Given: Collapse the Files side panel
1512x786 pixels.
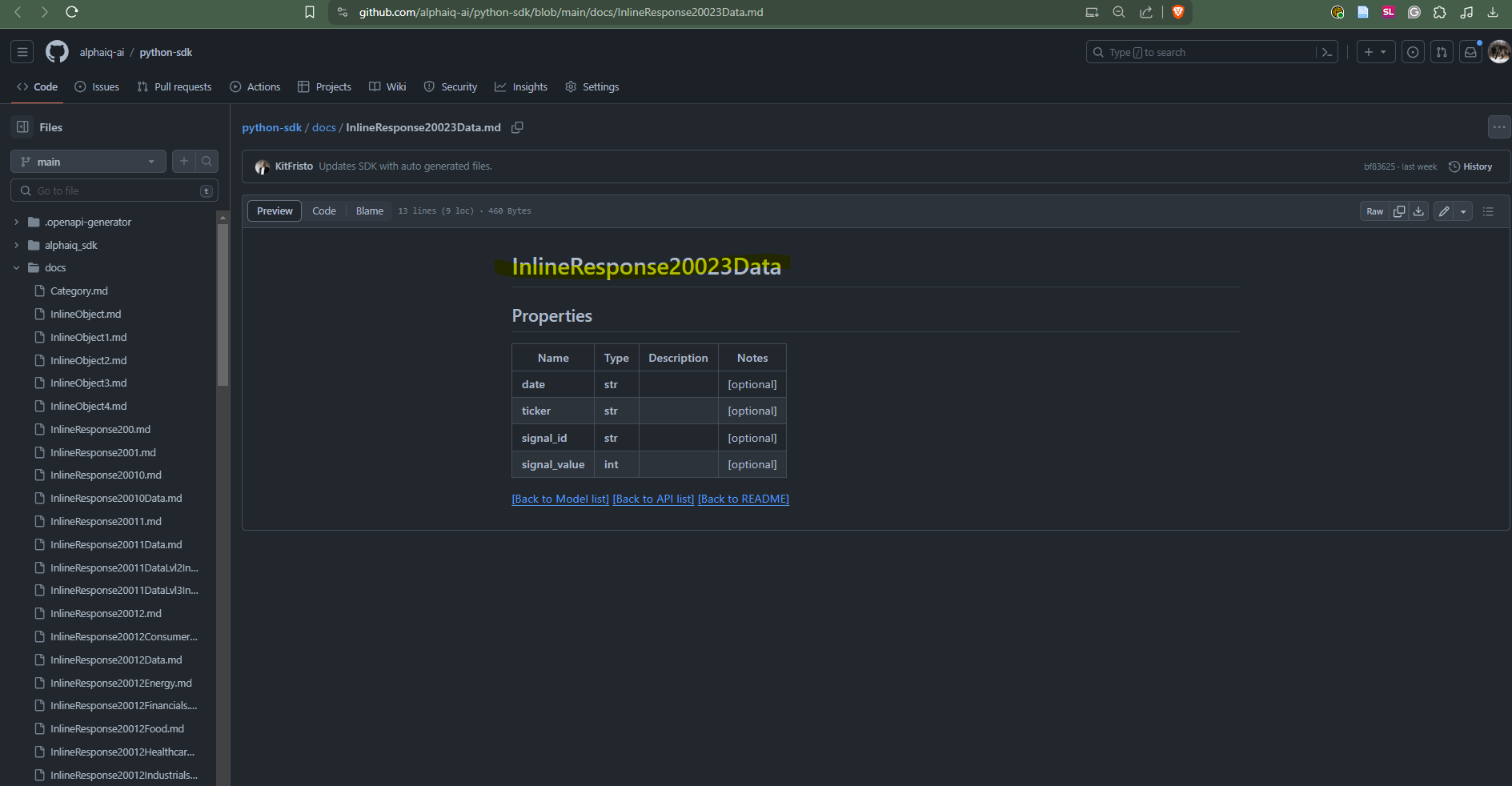Looking at the screenshot, I should tap(22, 127).
